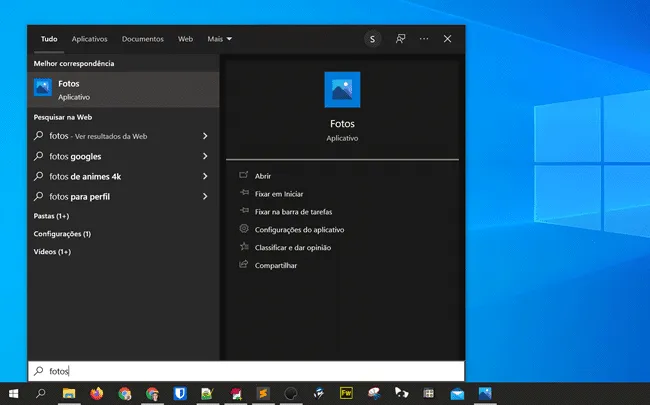Screen dimensions: 650x405
Task: Expand arrow for 'fotos para perfil'
Action: [205, 196]
